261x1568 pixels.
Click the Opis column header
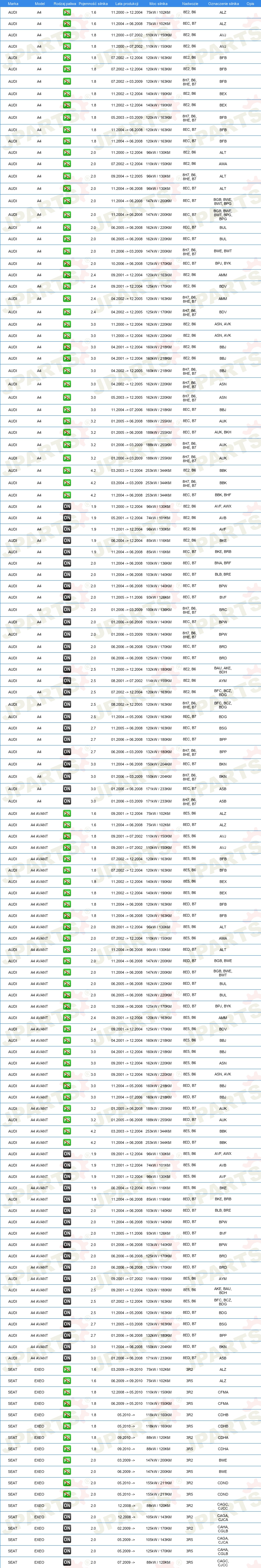click(250, 4)
